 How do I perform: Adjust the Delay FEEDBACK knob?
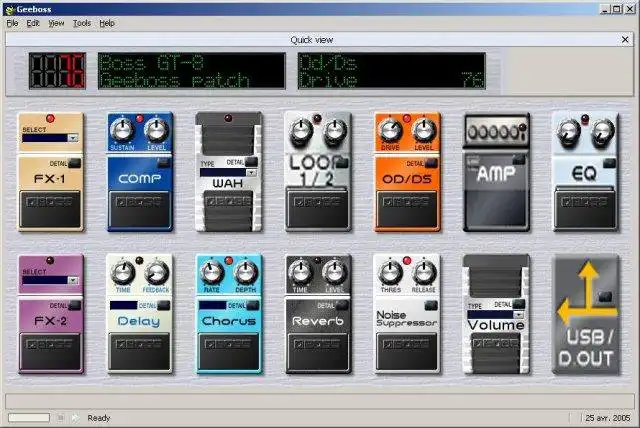point(156,273)
